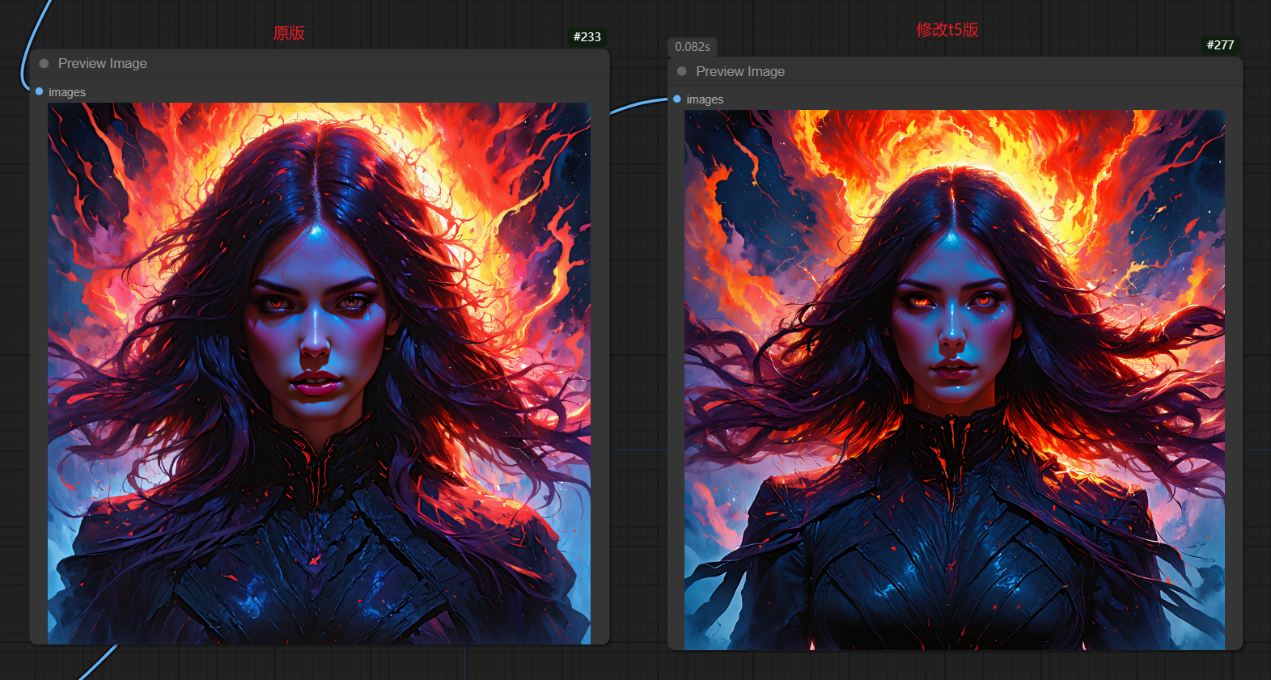Viewport: 1271px width, 680px height.
Task: Select the red '原版' text label
Action: (288, 33)
